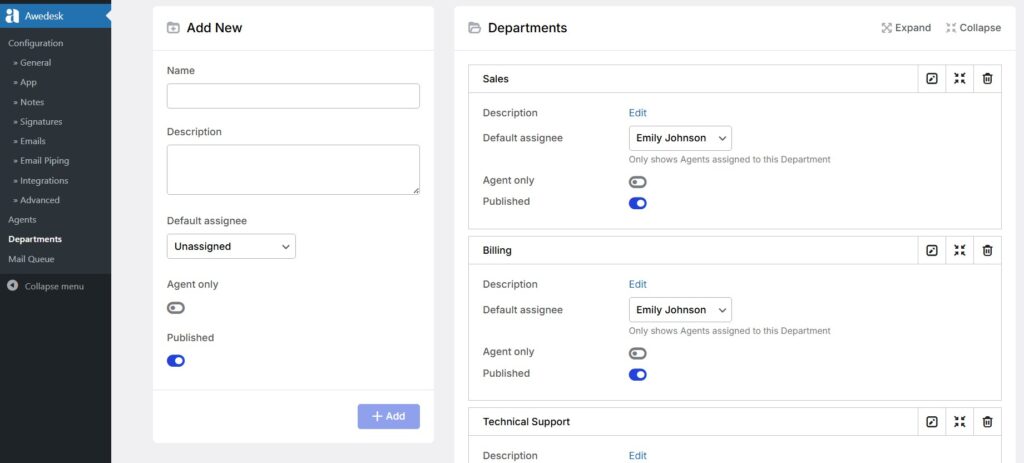1024x463 pixels.
Task: Open the Unassigned default assignee dropdown
Action: coord(231,246)
